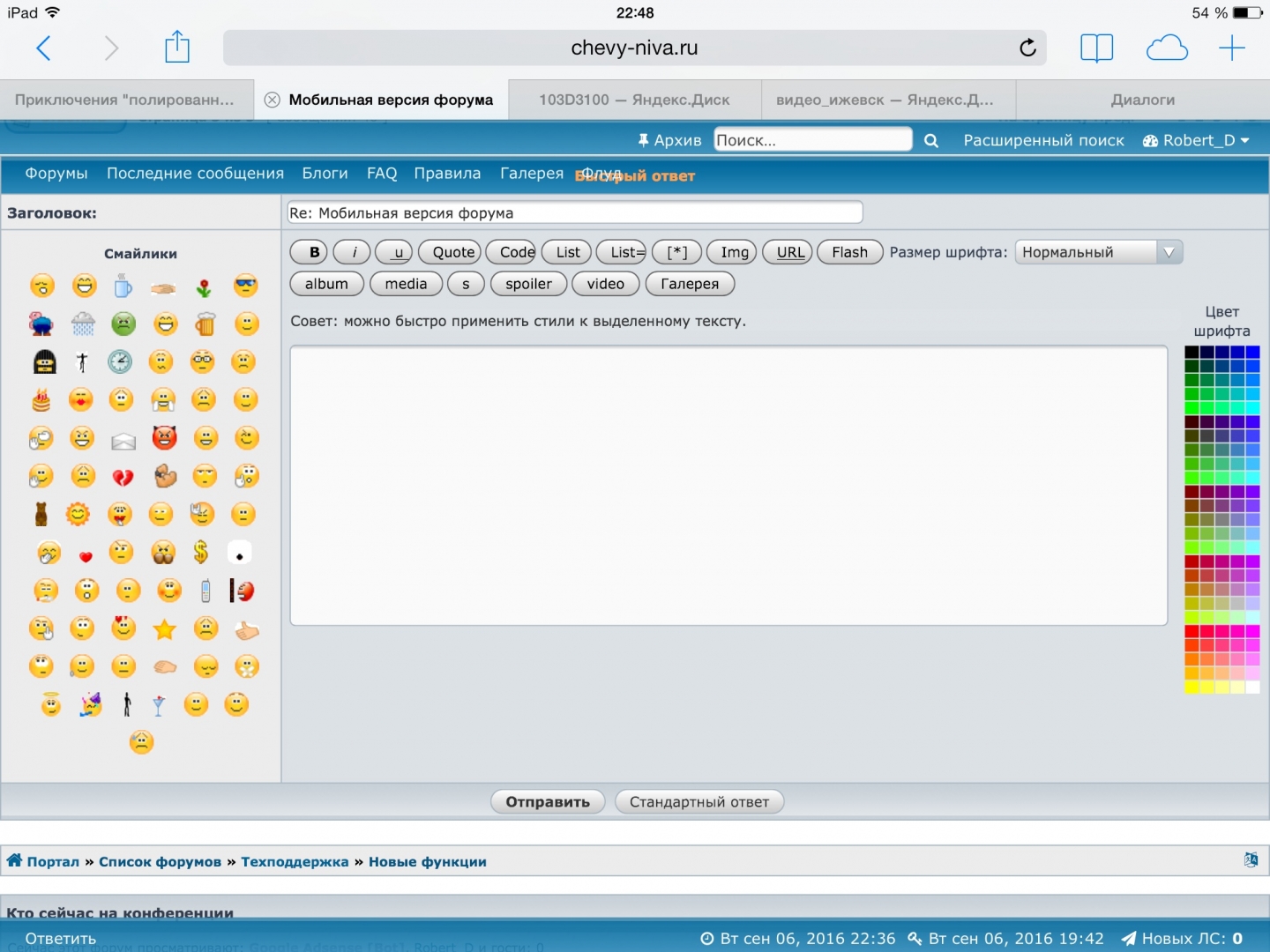Click the Стандартный ответ button
Viewport: 1270px width, 952px height.
(x=698, y=802)
